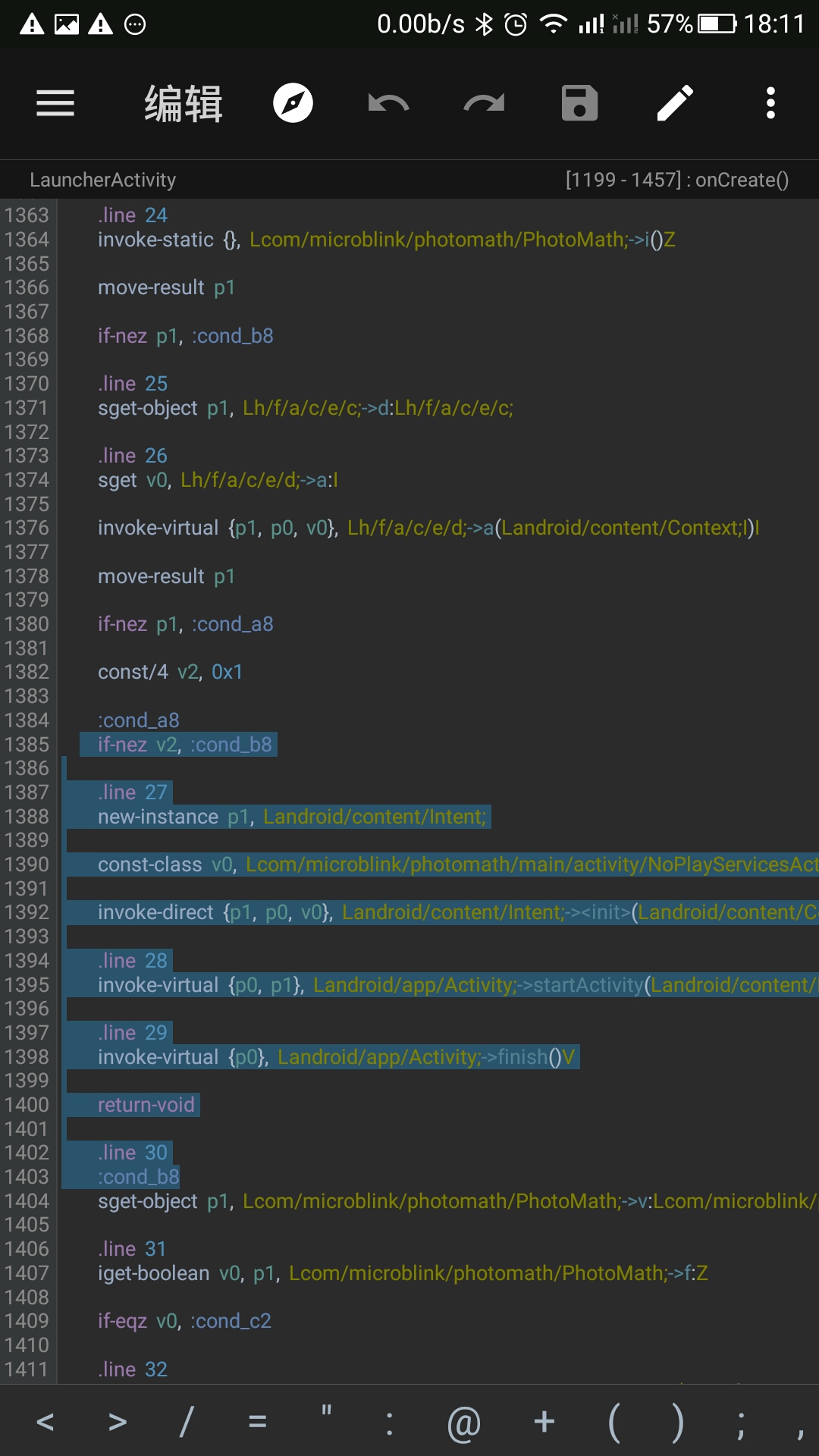
Task: Redo the last undone edit
Action: coord(484,103)
